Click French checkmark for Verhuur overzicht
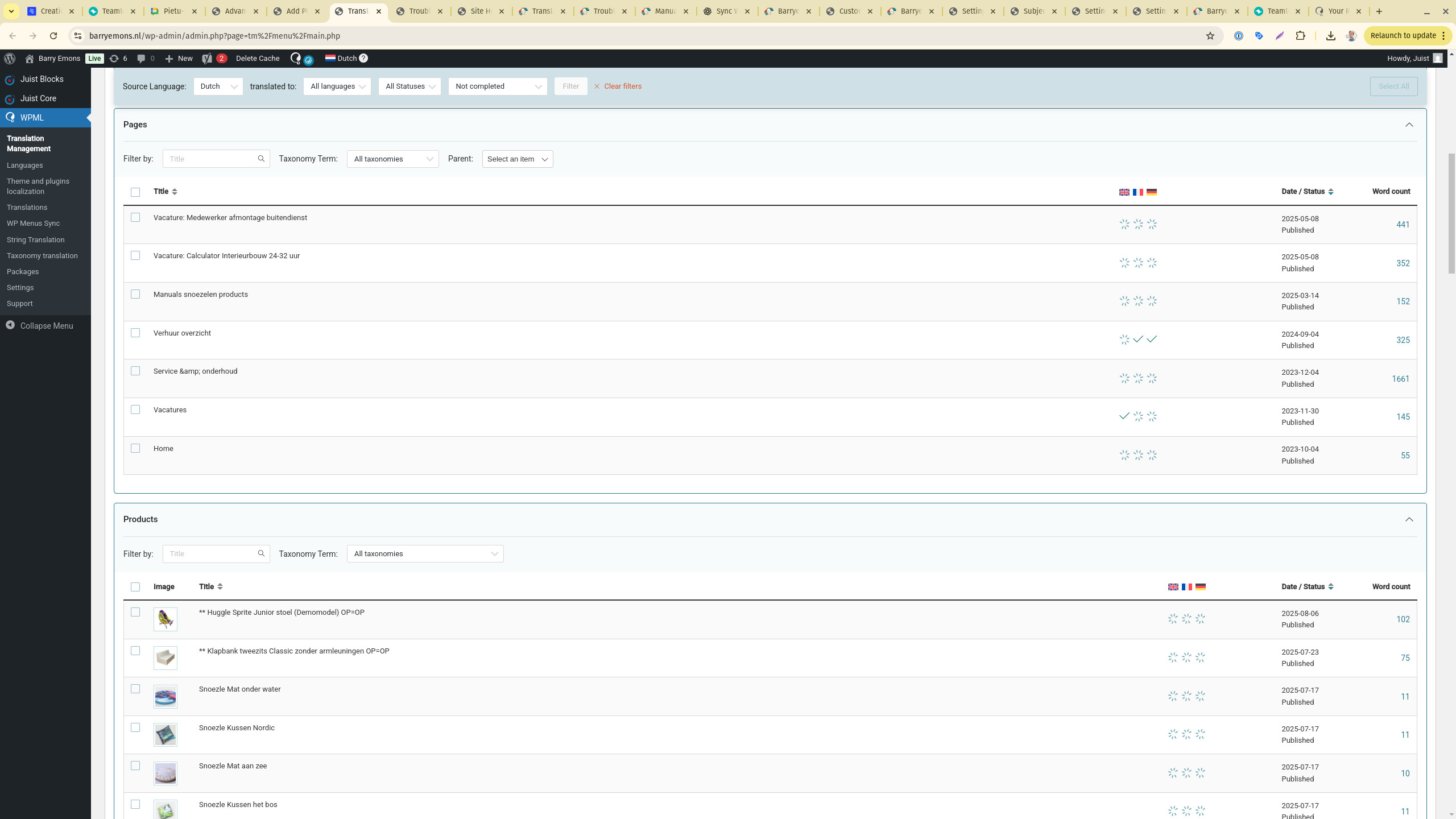The image size is (1456, 819). (1138, 340)
